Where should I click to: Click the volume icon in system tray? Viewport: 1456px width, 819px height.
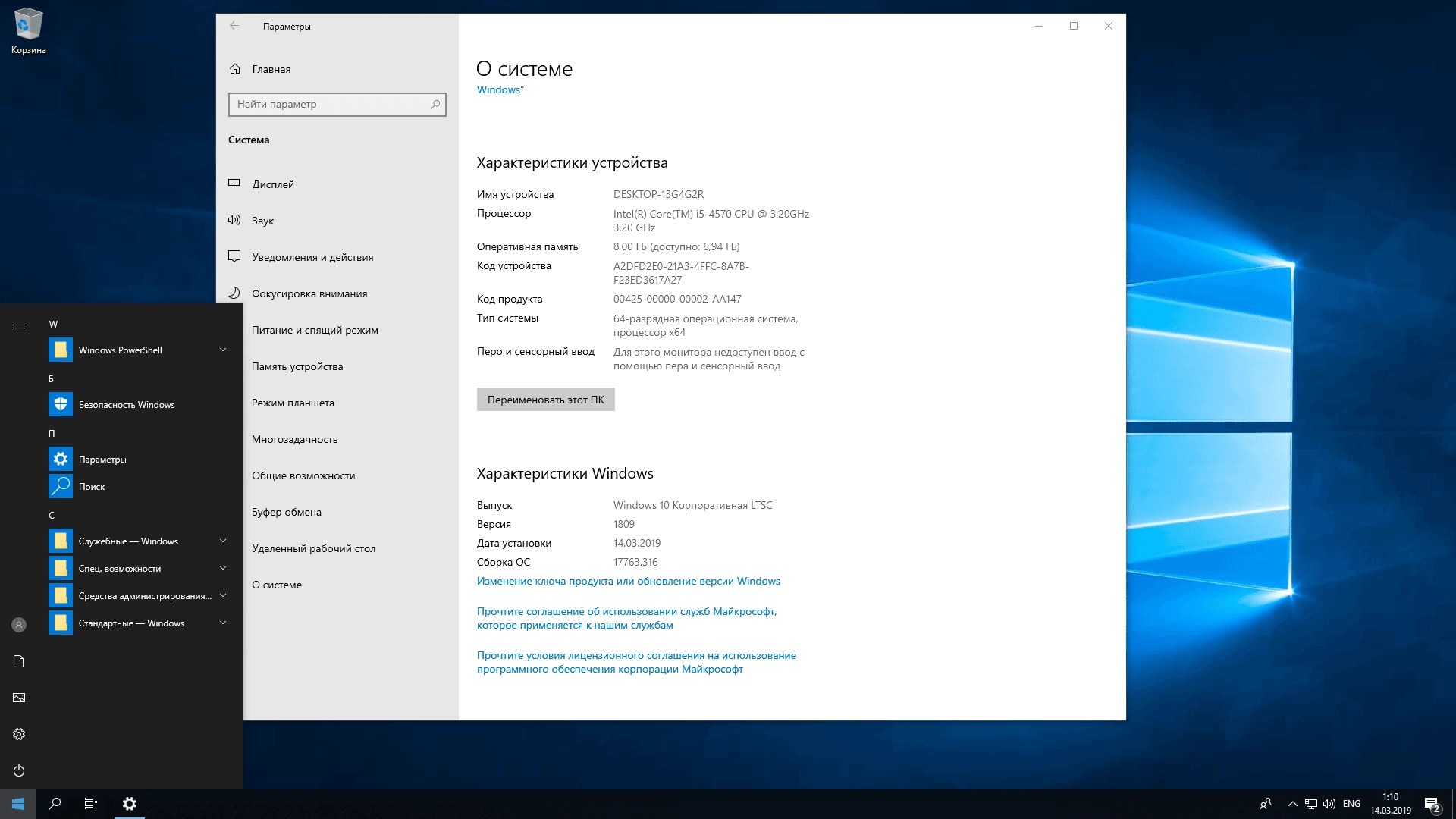[1329, 804]
